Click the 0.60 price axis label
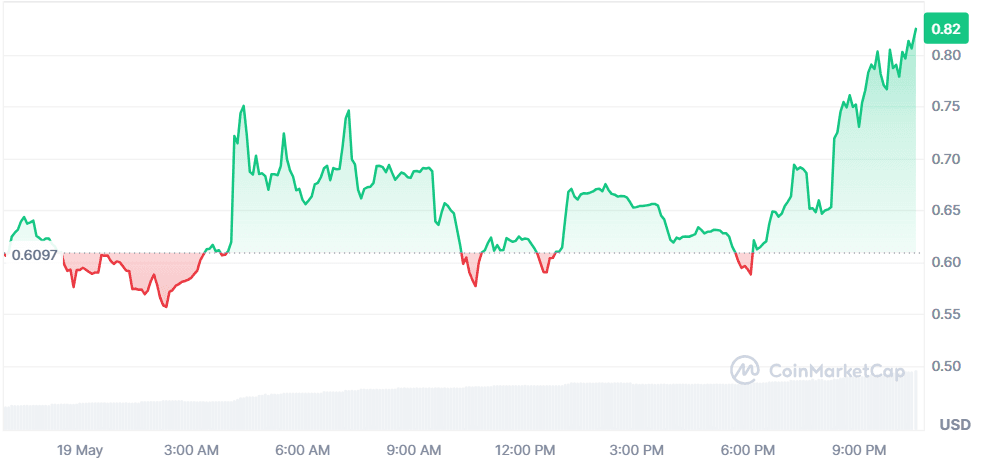982x463 pixels. (946, 263)
